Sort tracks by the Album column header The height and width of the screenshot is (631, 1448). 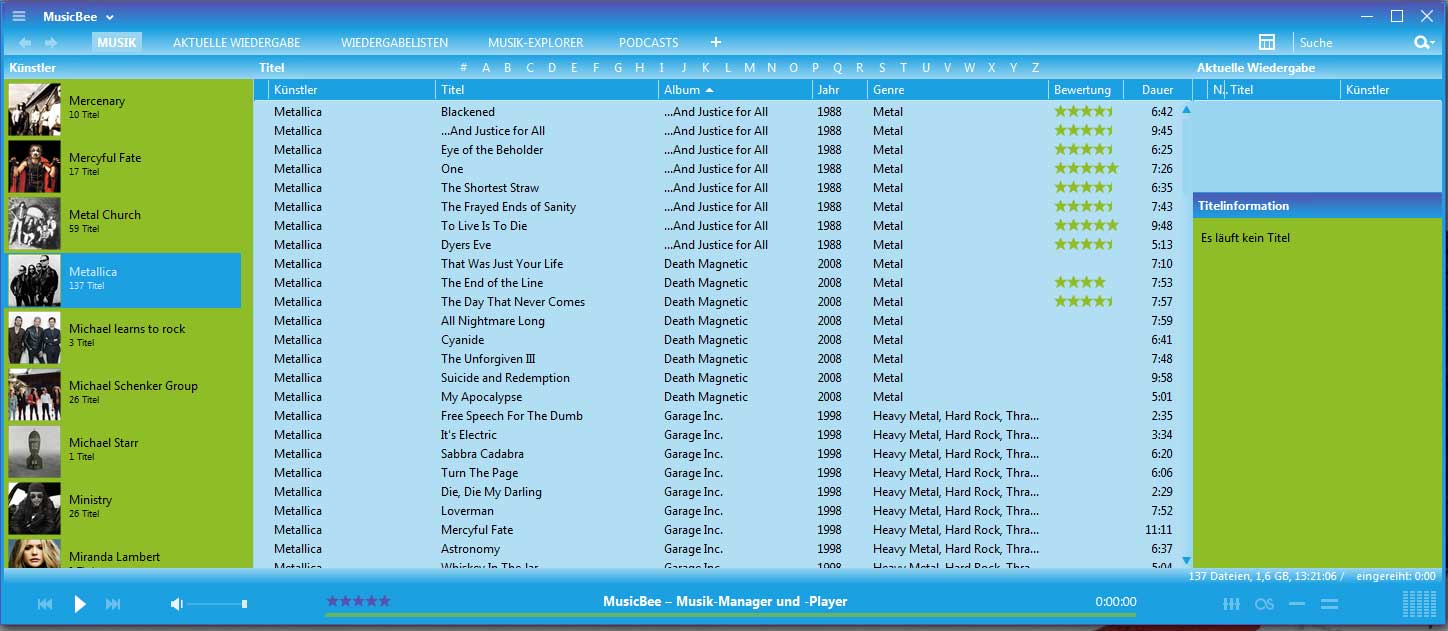pyautogui.click(x=736, y=90)
